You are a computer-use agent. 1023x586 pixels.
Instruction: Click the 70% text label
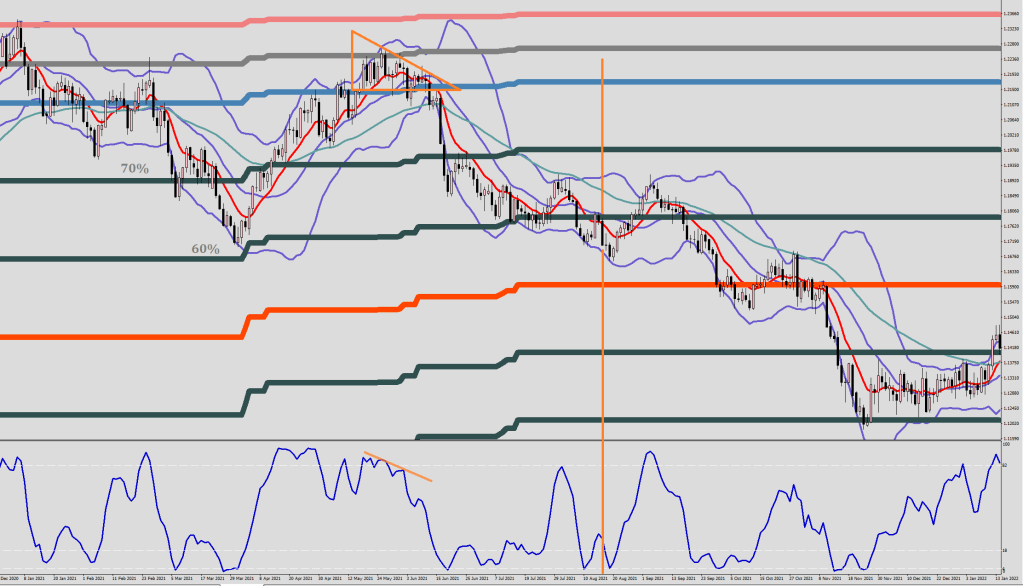tap(134, 169)
